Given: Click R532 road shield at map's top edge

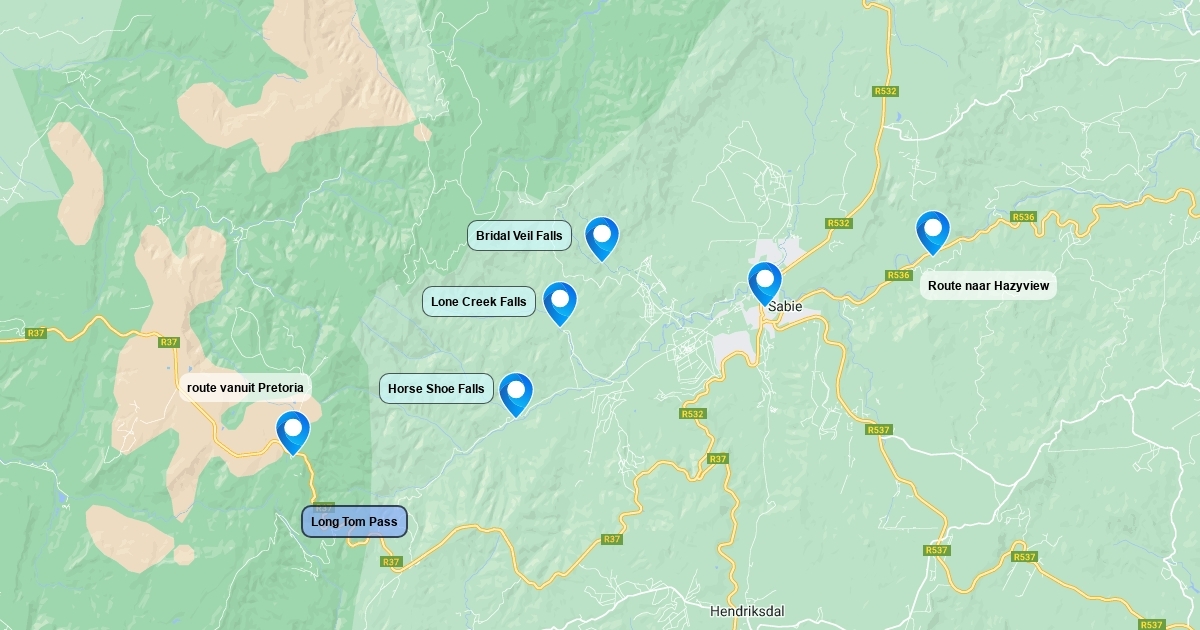Looking at the screenshot, I should 885,91.
